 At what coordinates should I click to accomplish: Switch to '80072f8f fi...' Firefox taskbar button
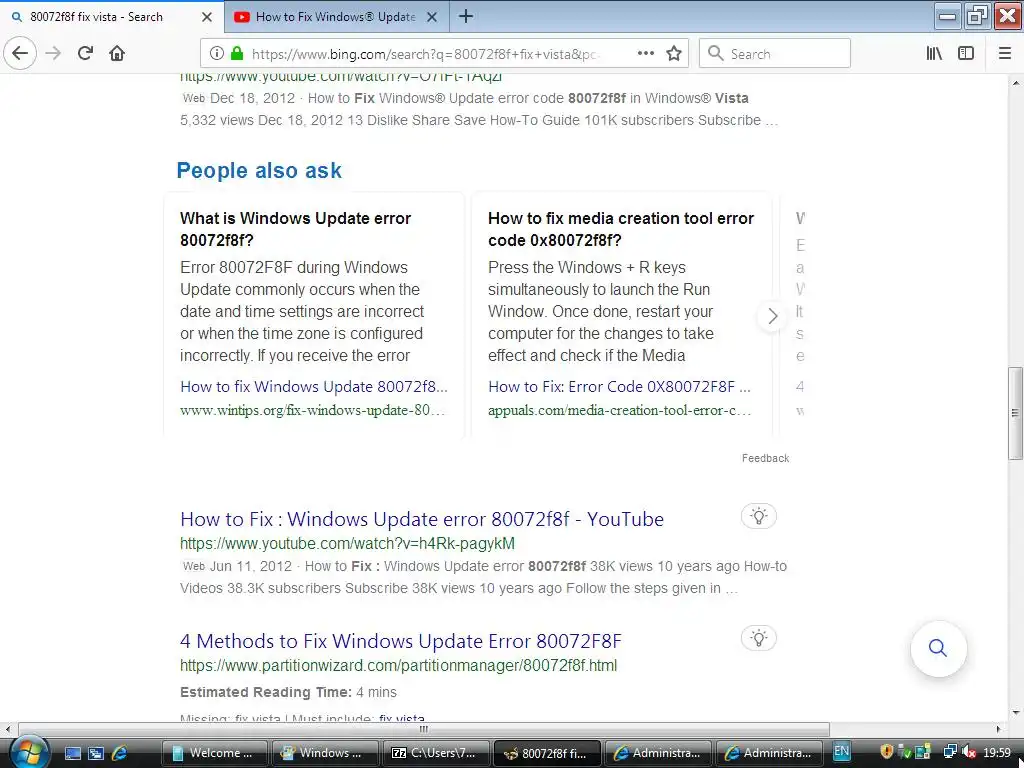tap(547, 753)
